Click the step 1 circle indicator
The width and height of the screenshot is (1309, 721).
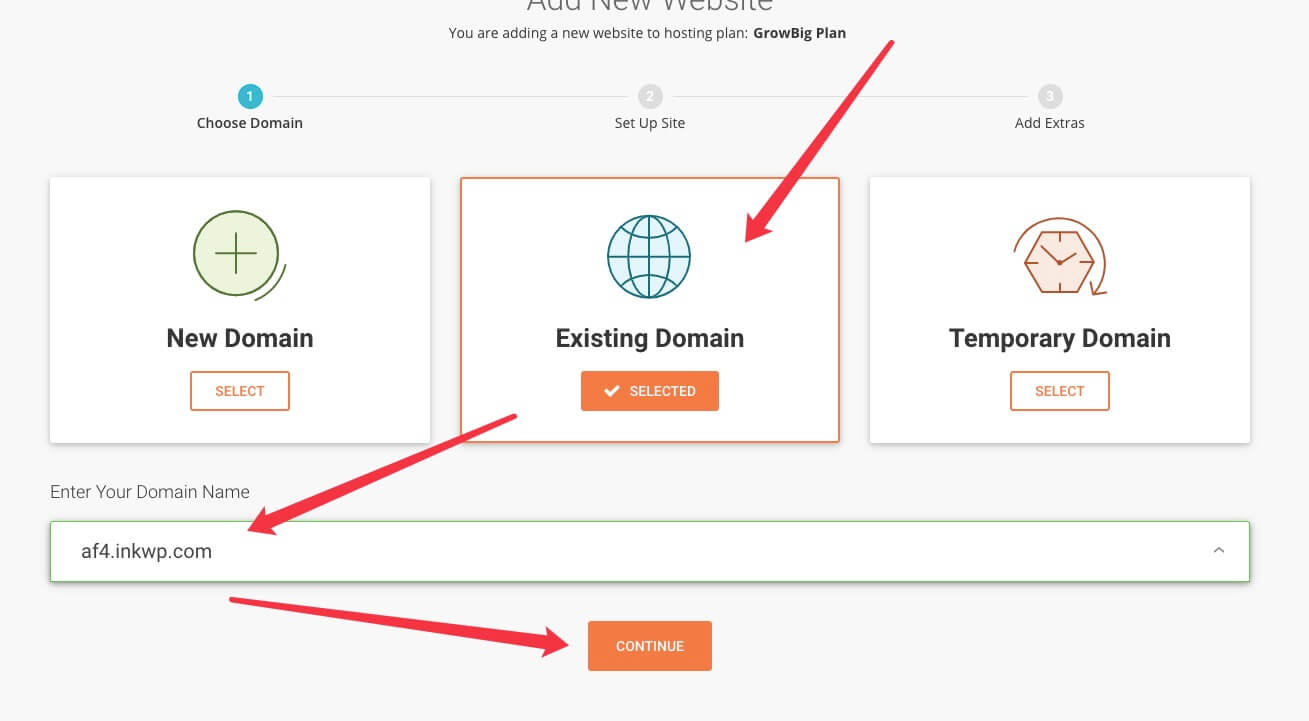pos(250,97)
